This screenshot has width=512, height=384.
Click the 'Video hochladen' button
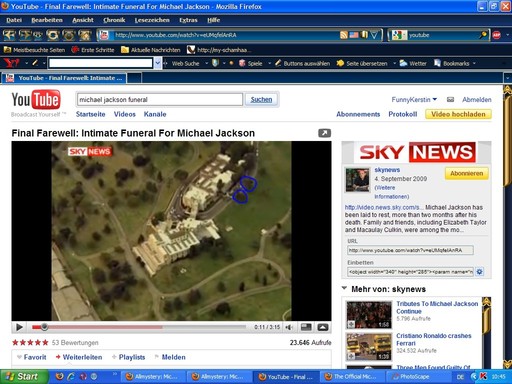[x=458, y=114]
